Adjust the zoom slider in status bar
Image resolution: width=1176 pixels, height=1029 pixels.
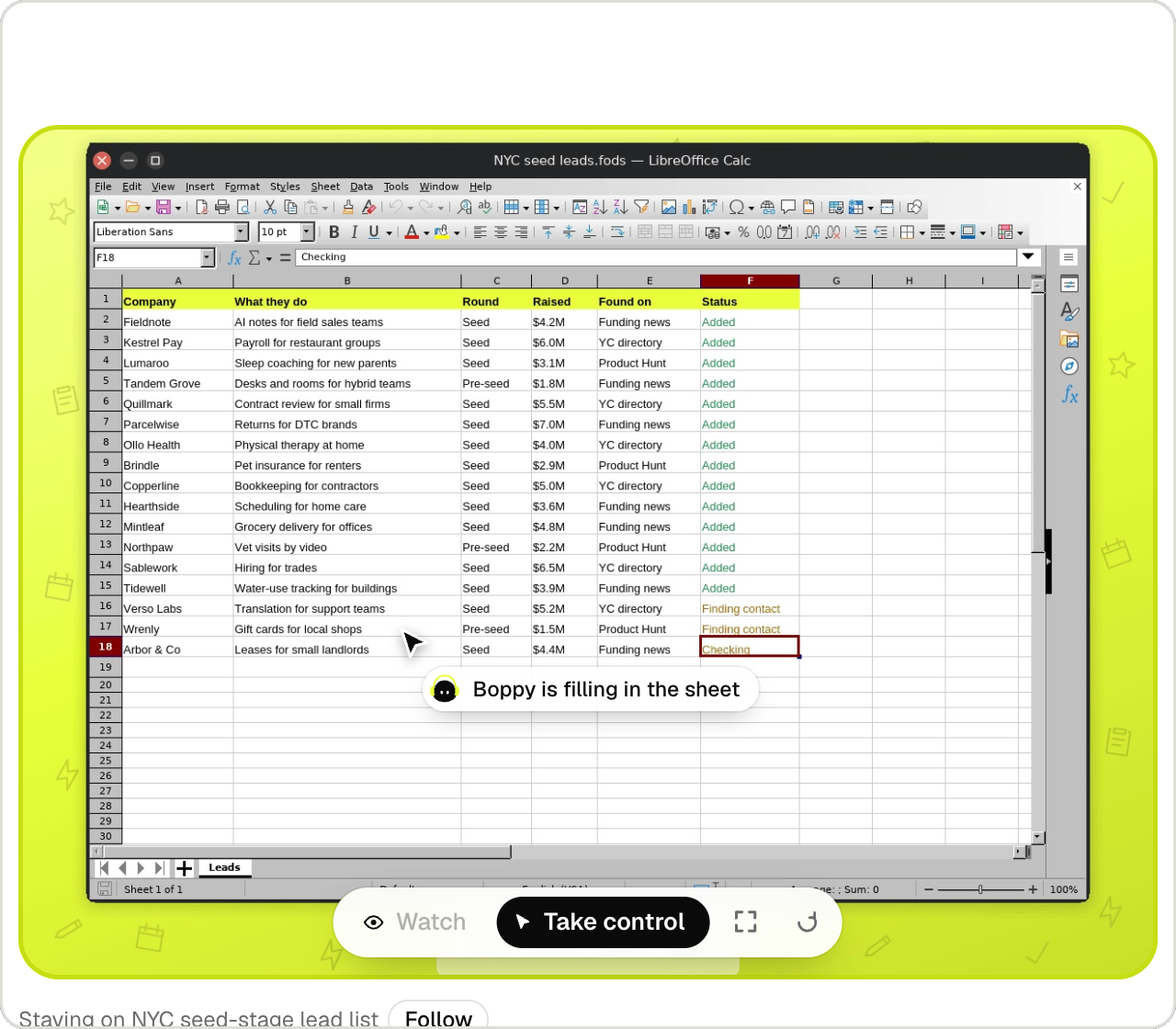980,889
